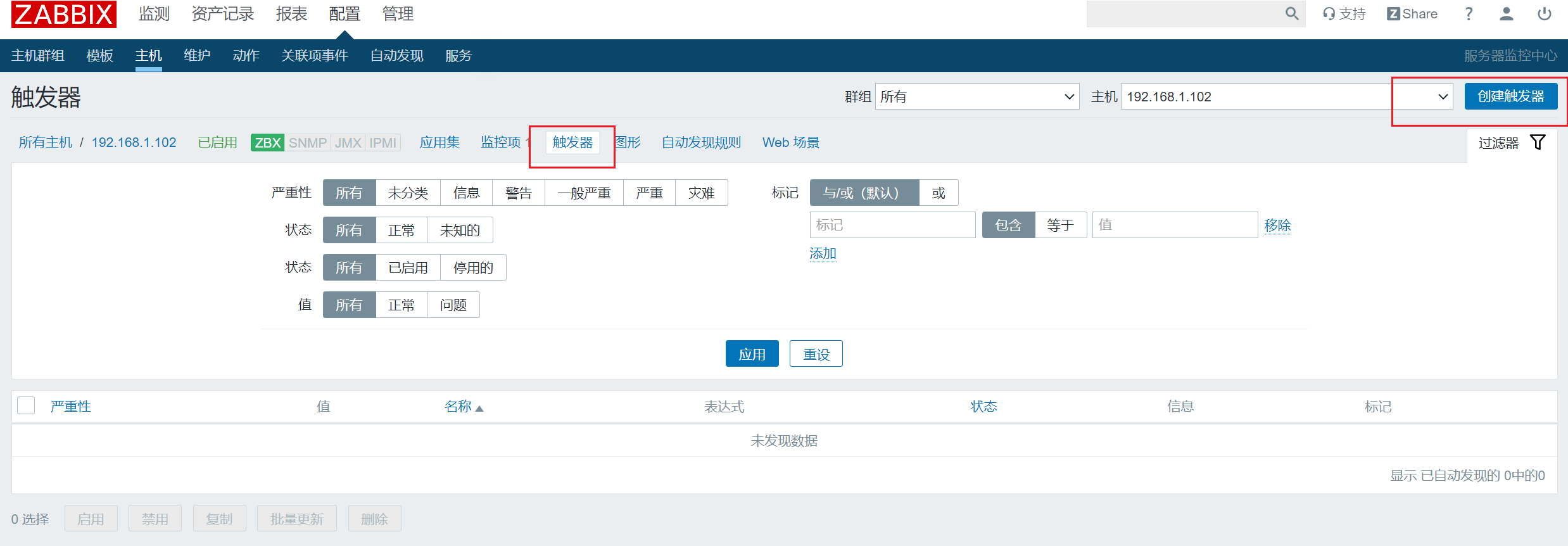Select 一般严重 severity option
Image resolution: width=1568 pixels, height=546 pixels.
coord(584,193)
